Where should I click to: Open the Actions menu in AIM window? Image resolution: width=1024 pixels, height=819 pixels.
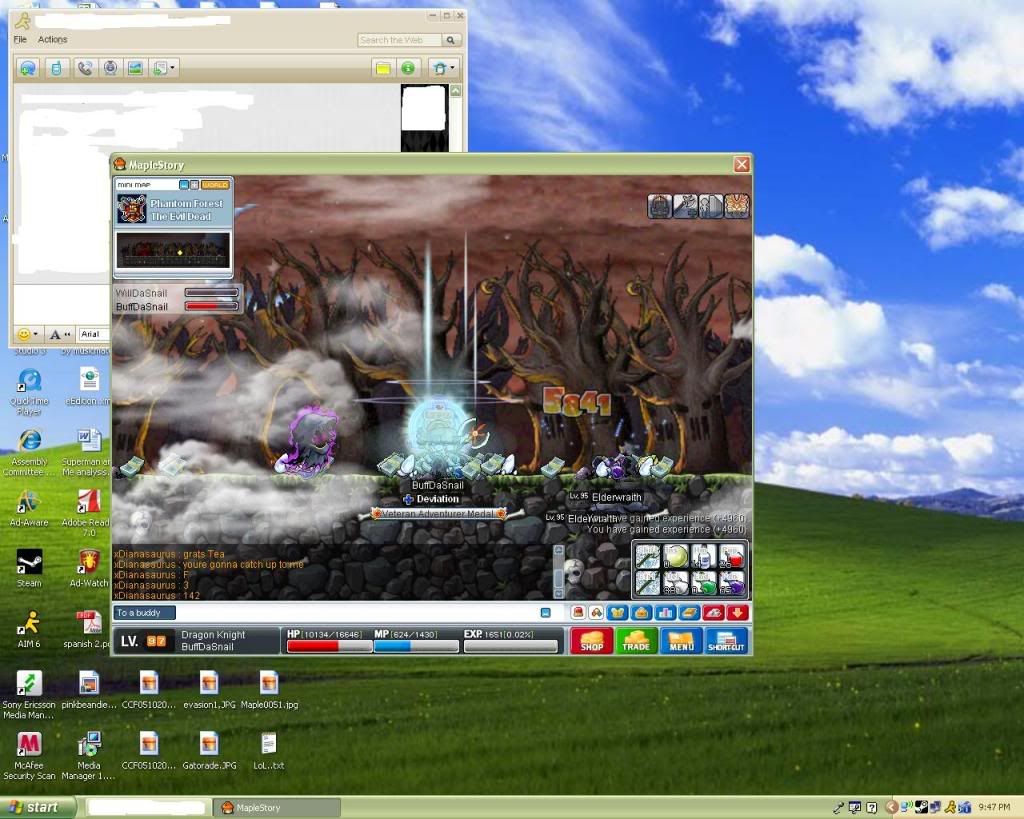click(x=52, y=39)
